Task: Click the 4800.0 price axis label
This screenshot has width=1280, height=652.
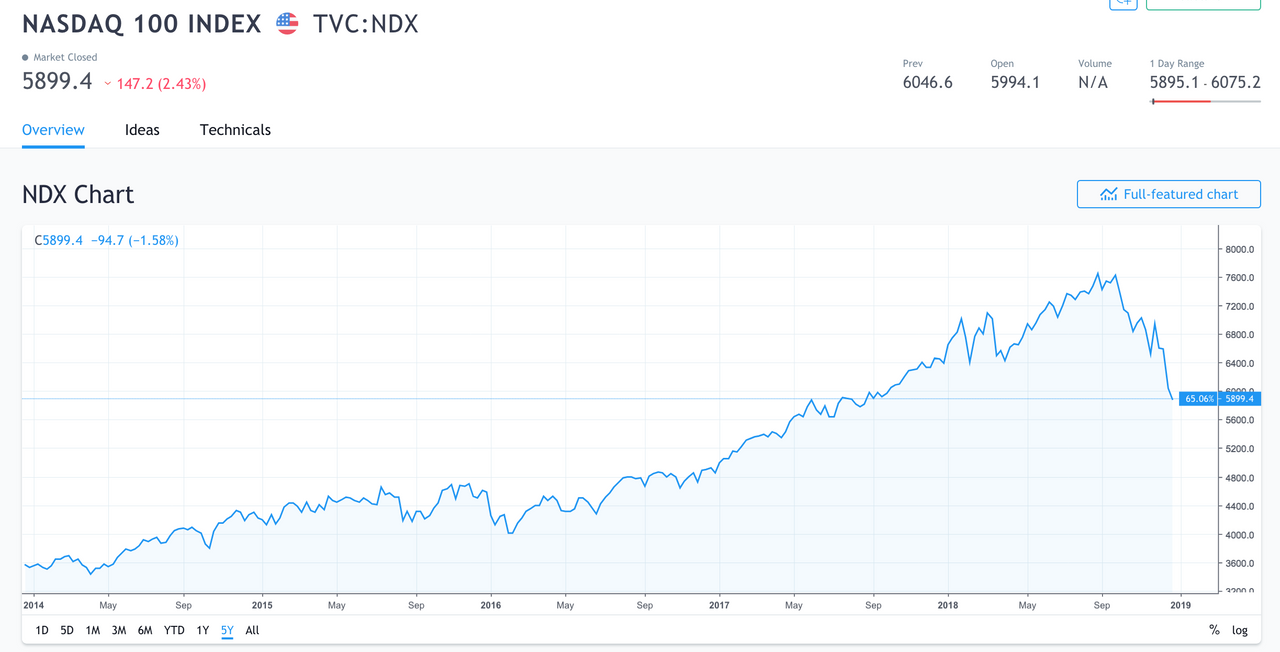Action: pyautogui.click(x=1240, y=478)
